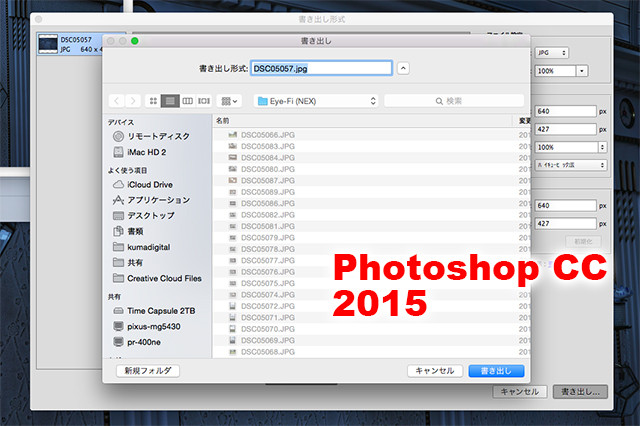This screenshot has width=640, height=426.
Task: Switch file browser to Cover Flow view
Action: pyautogui.click(x=204, y=101)
